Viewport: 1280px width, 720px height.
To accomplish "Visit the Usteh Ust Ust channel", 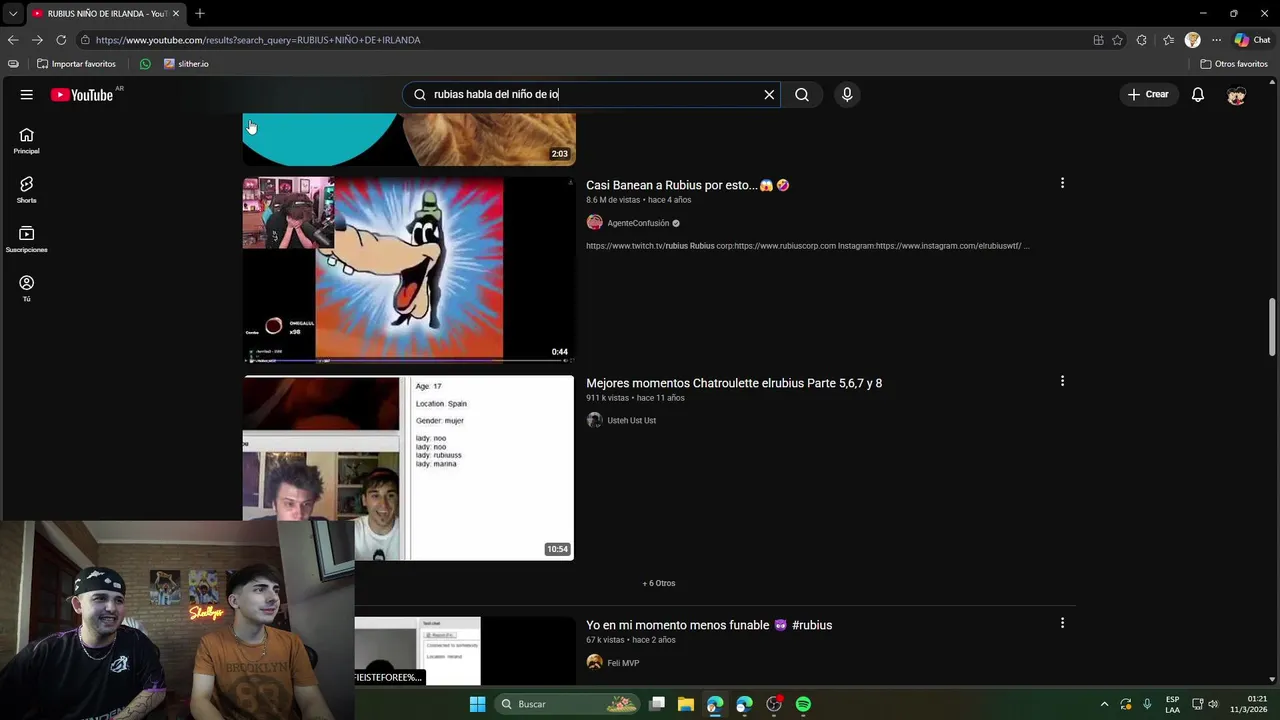I will 631,421.
